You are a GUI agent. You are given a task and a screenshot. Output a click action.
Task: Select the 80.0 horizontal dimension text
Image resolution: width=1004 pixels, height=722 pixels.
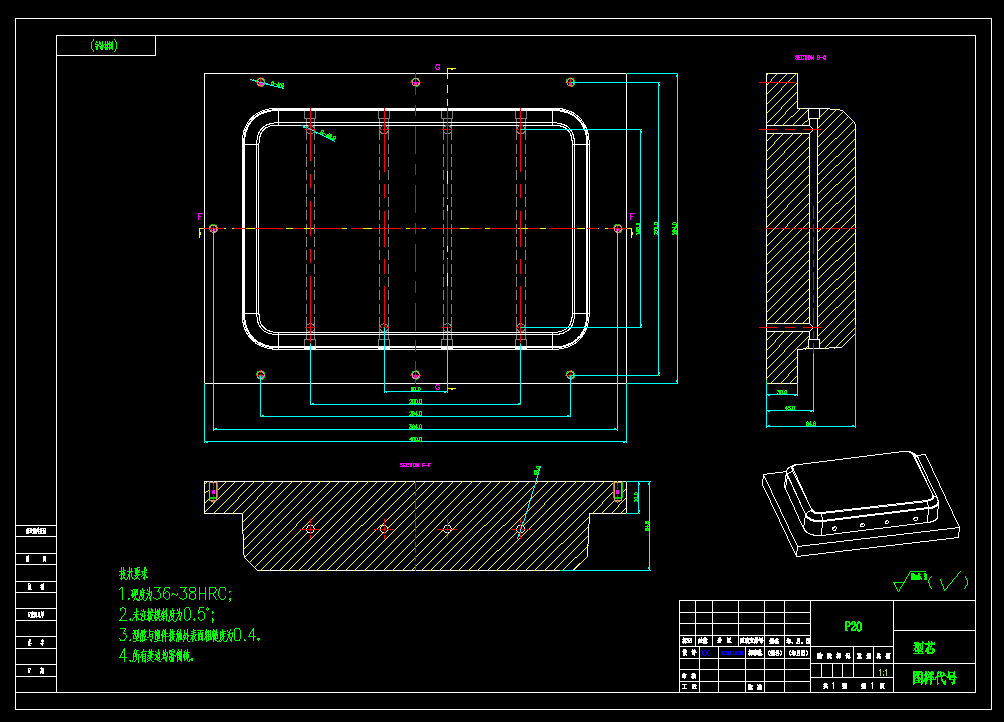(x=416, y=389)
